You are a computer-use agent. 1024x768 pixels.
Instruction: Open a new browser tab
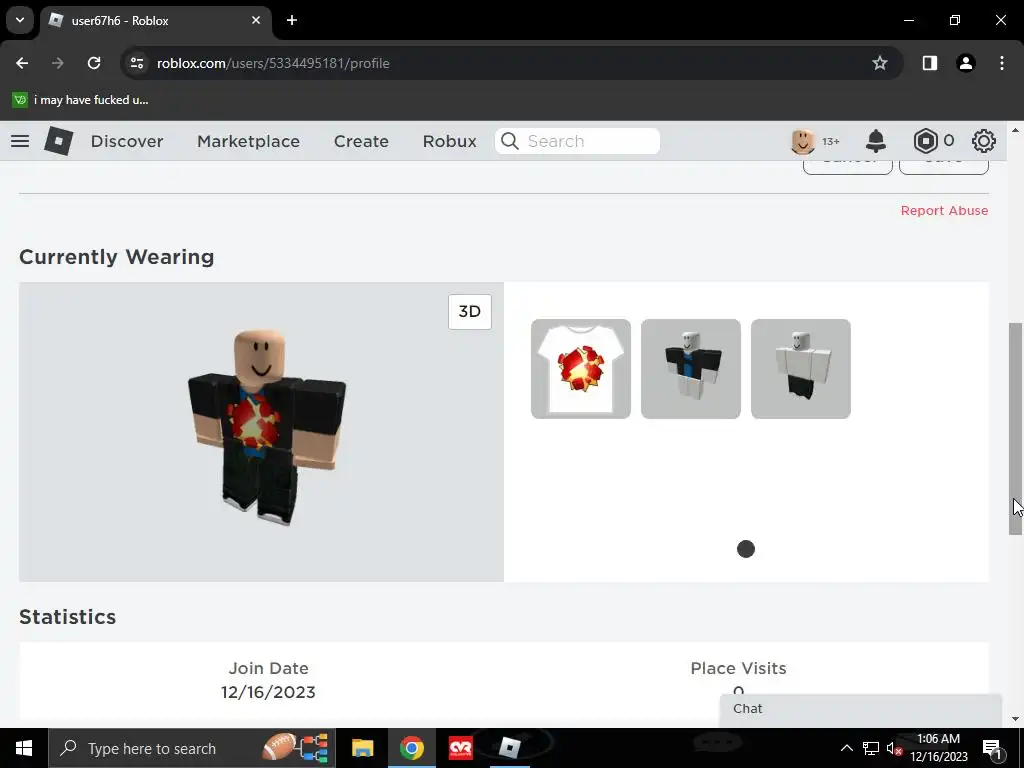tap(292, 20)
